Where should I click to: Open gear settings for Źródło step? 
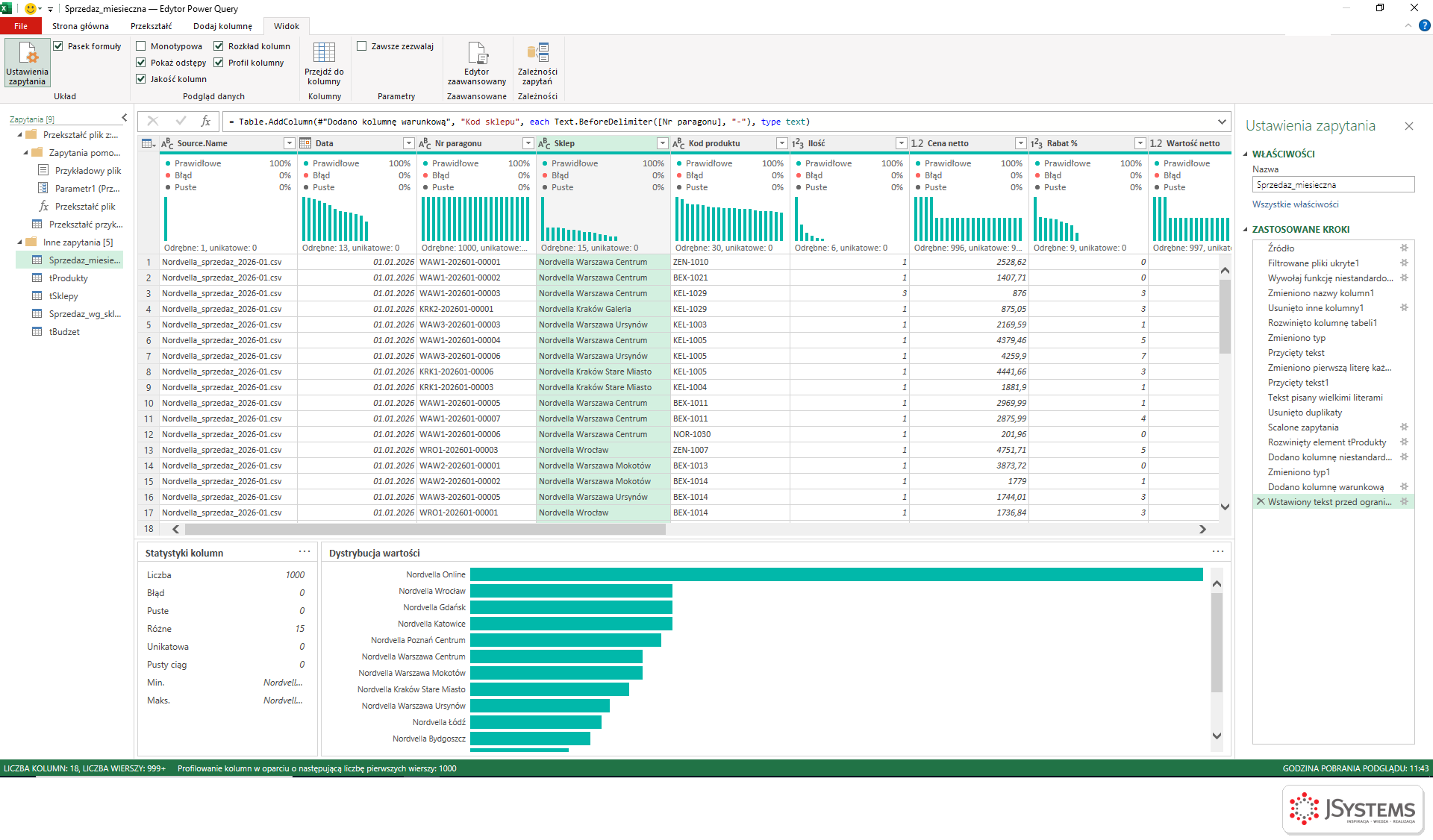(x=1404, y=248)
